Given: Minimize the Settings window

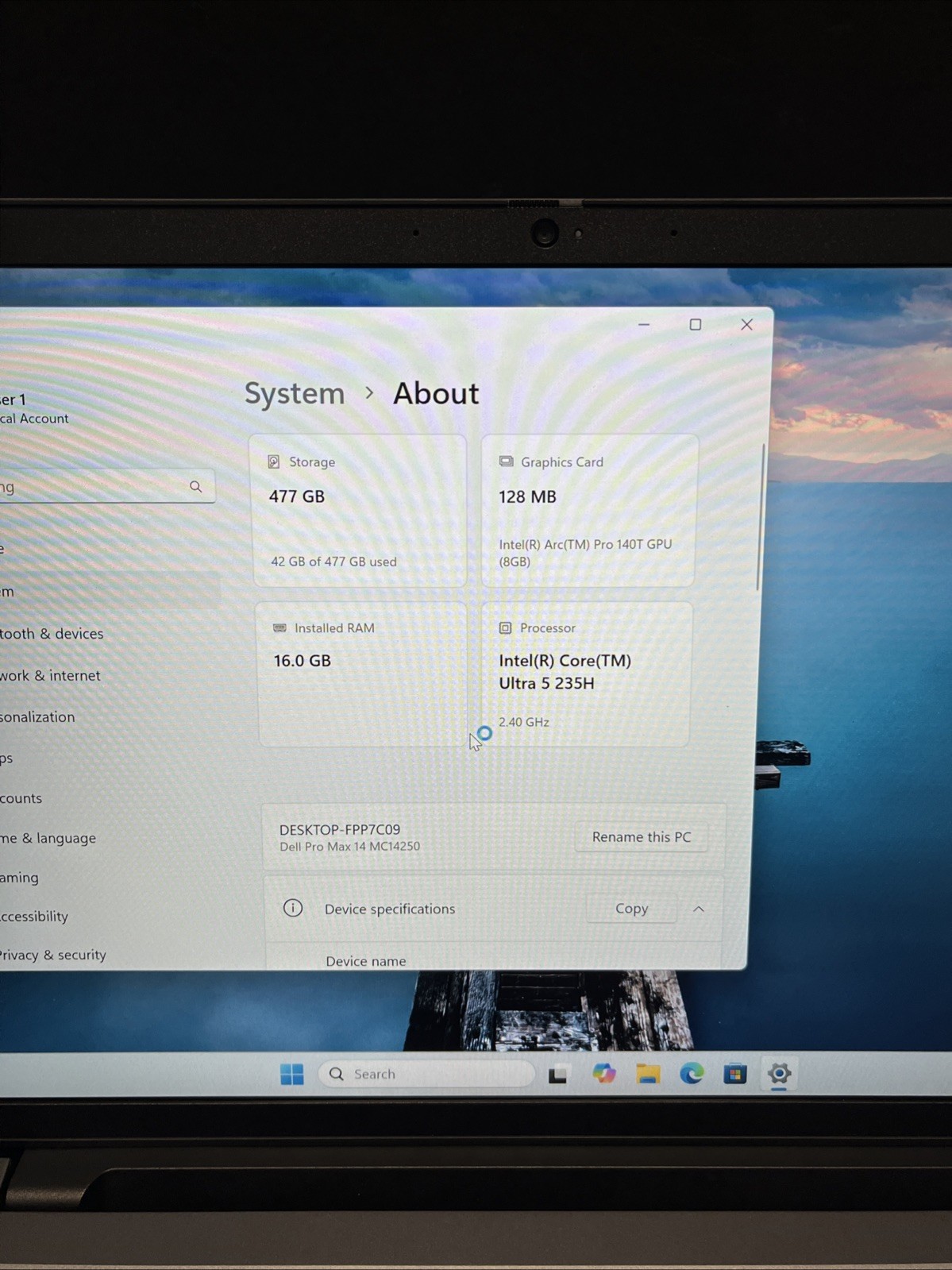Looking at the screenshot, I should pos(644,325).
